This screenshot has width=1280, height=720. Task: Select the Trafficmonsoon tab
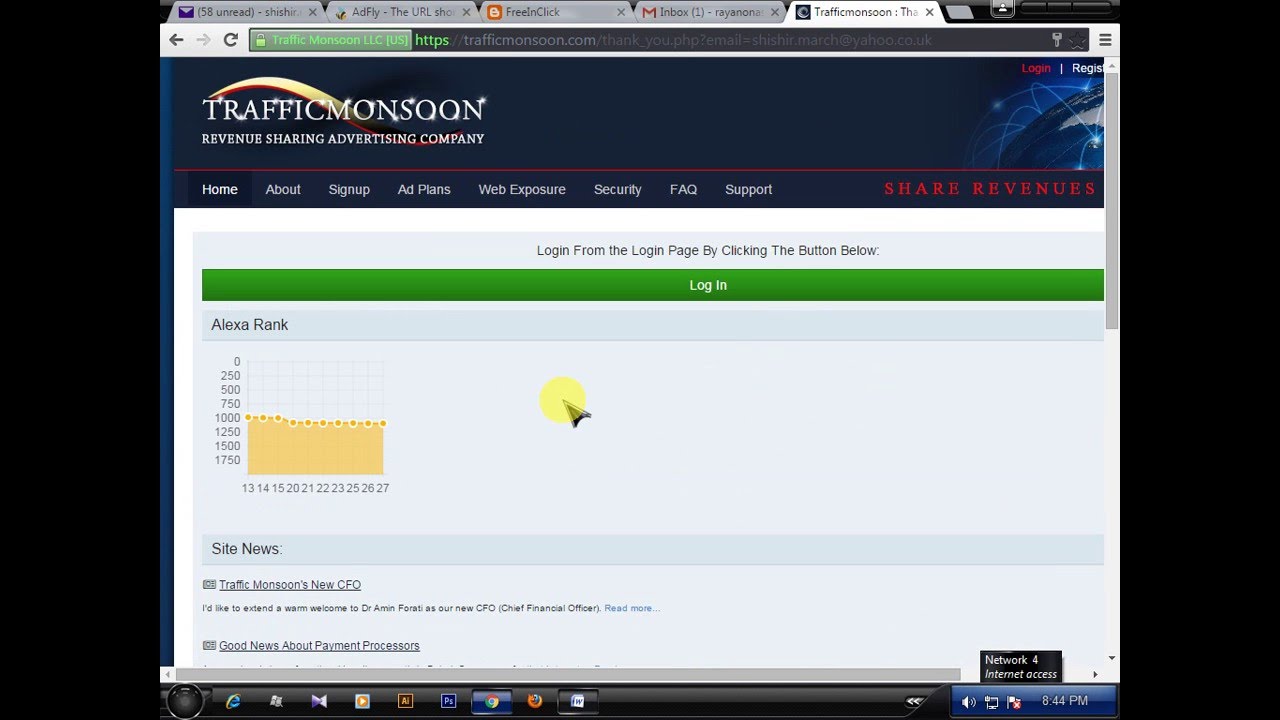click(863, 12)
